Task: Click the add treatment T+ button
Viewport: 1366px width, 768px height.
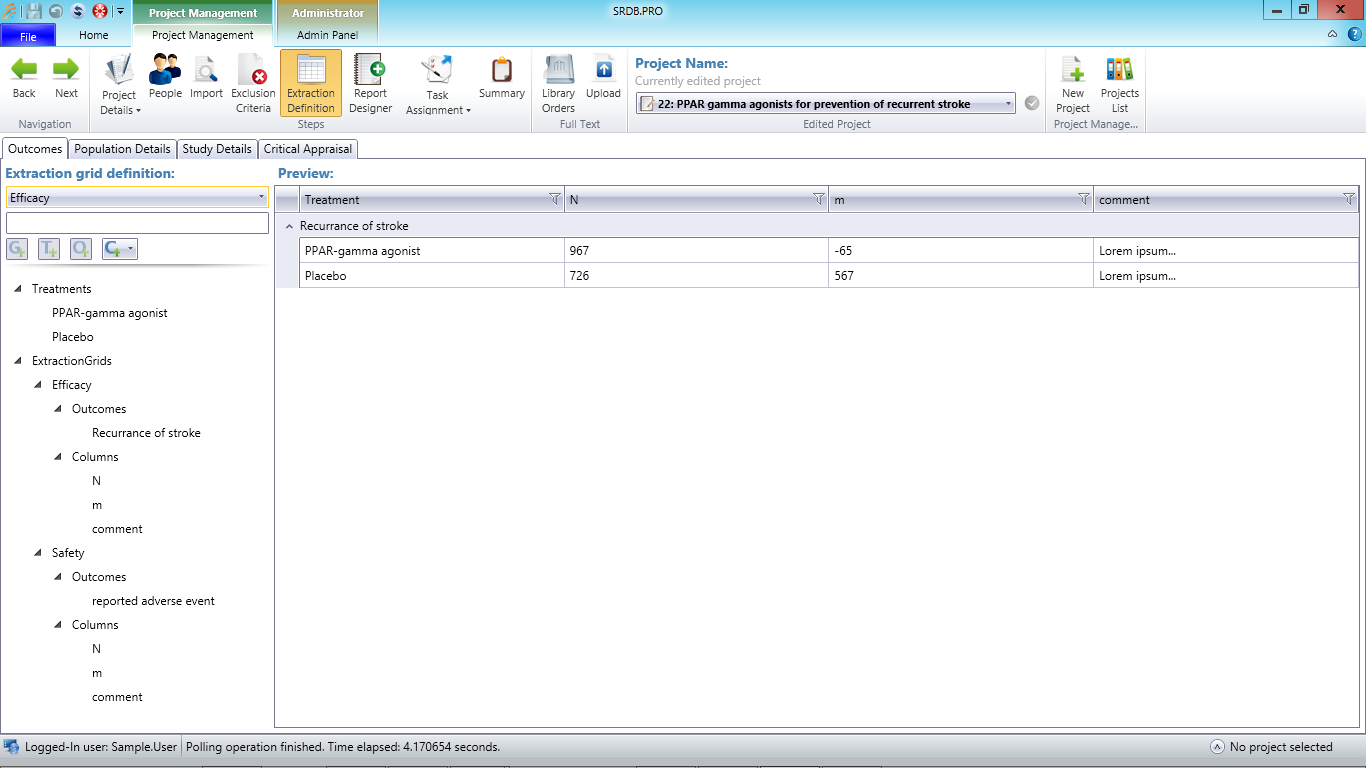Action: (x=49, y=249)
